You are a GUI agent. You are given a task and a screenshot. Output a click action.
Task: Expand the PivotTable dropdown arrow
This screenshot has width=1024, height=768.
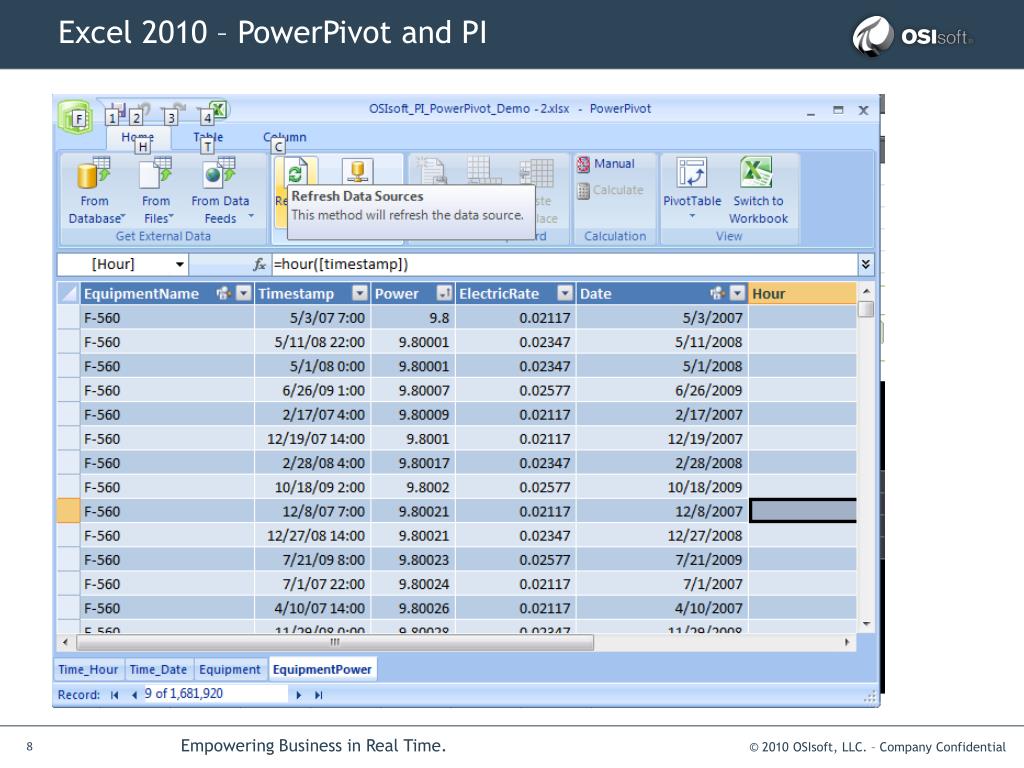tap(692, 216)
